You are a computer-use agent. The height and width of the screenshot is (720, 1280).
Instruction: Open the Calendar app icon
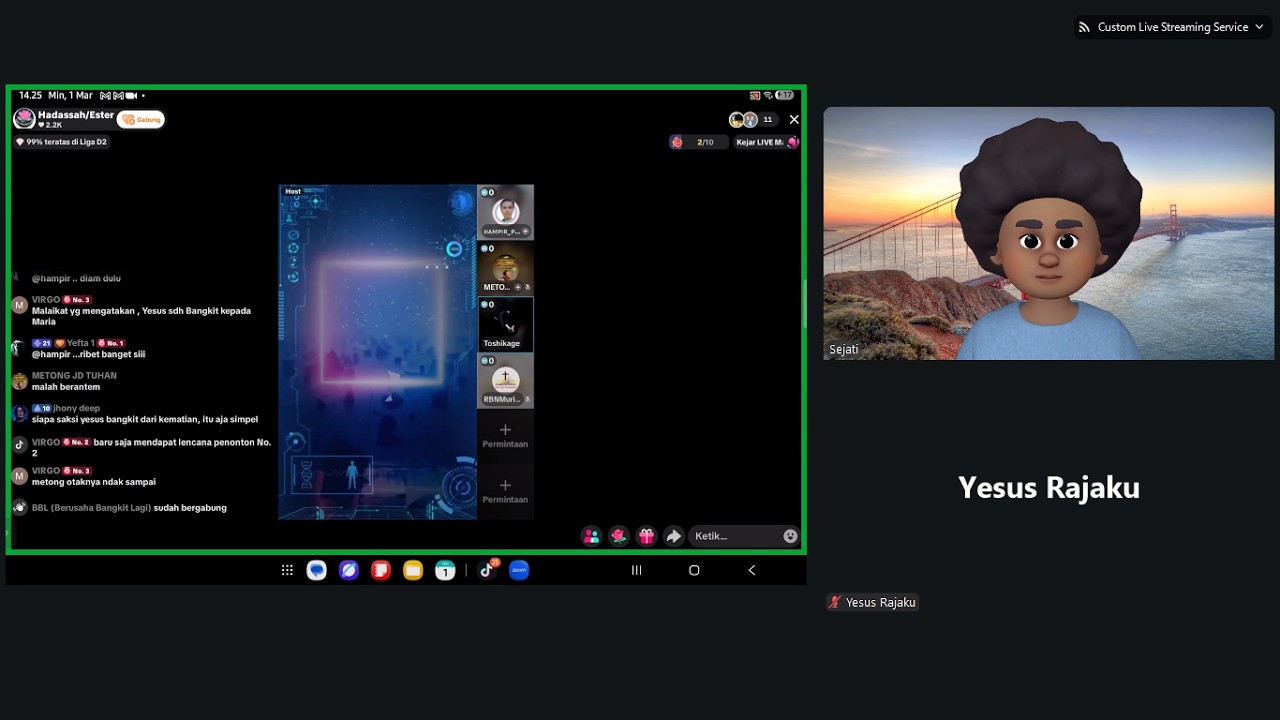click(445, 570)
